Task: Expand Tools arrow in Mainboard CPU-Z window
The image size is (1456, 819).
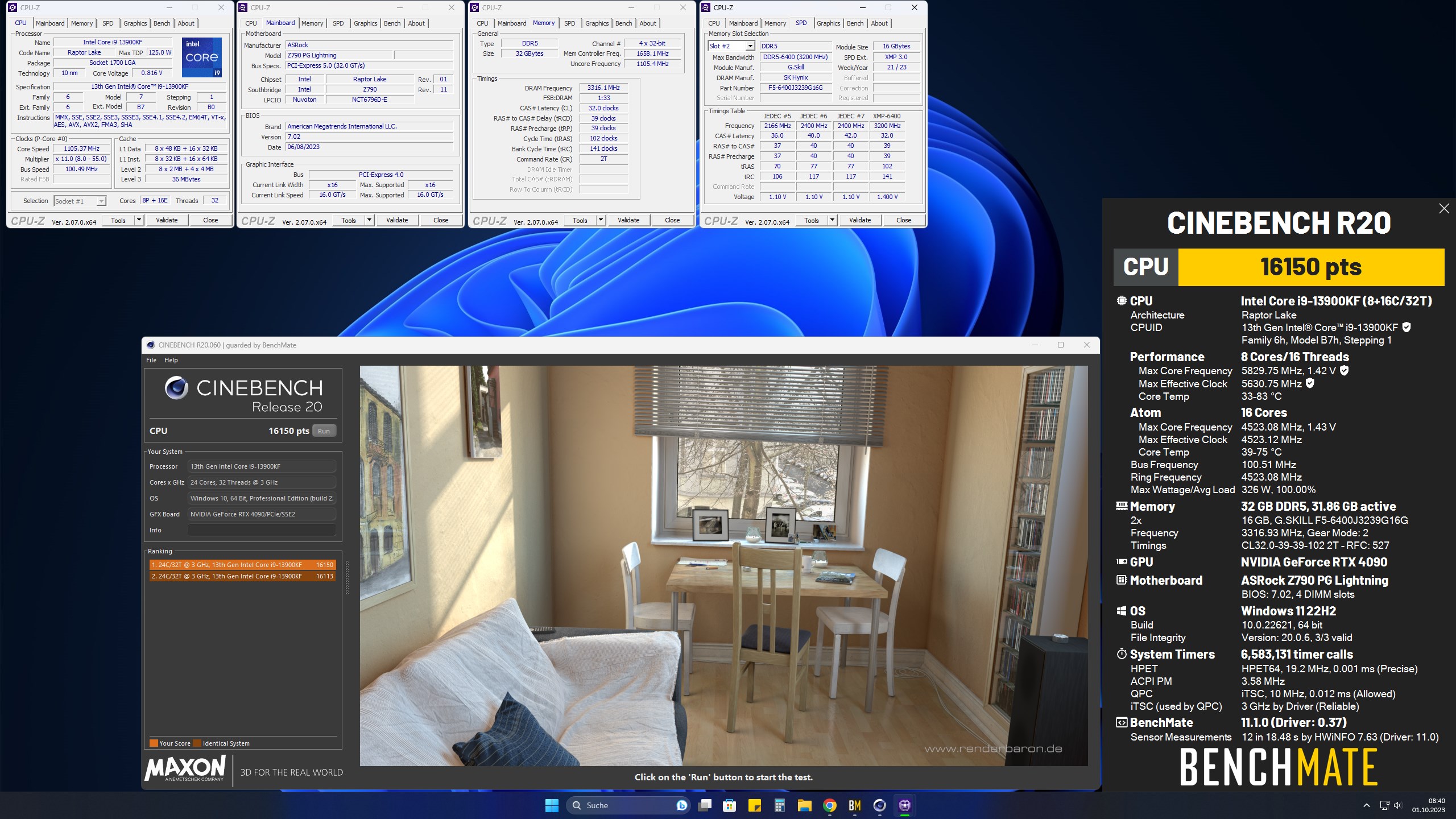Action: pos(369,220)
